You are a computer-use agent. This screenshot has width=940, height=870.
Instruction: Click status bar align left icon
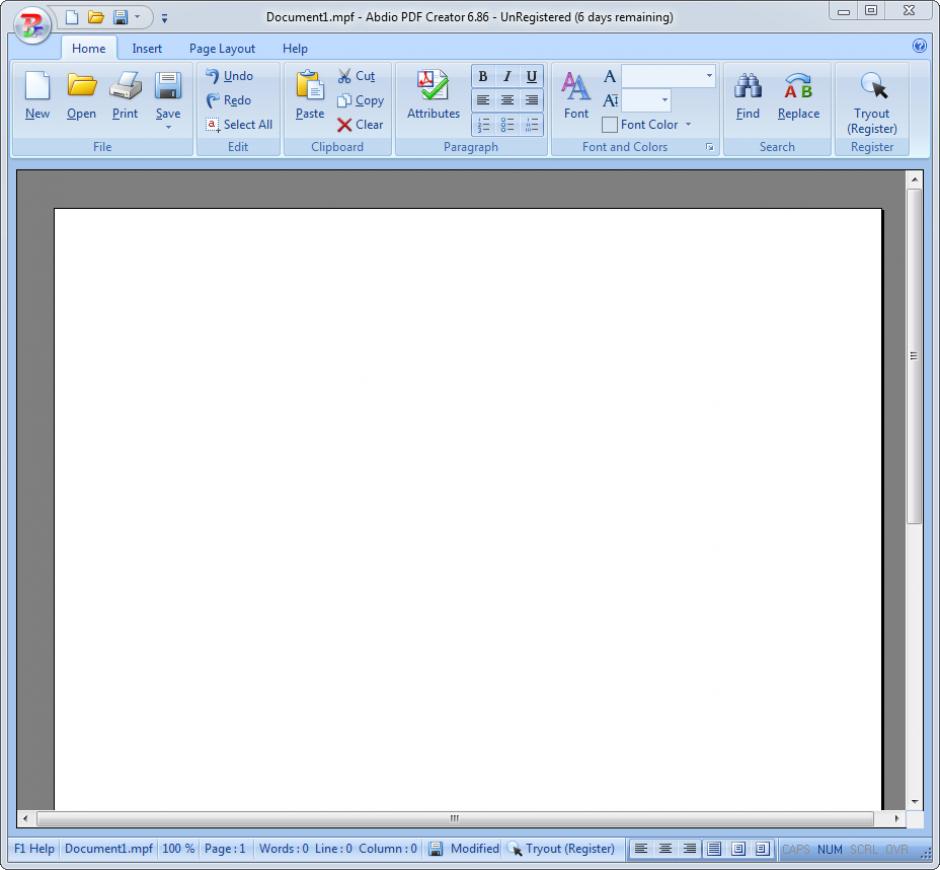[x=641, y=848]
